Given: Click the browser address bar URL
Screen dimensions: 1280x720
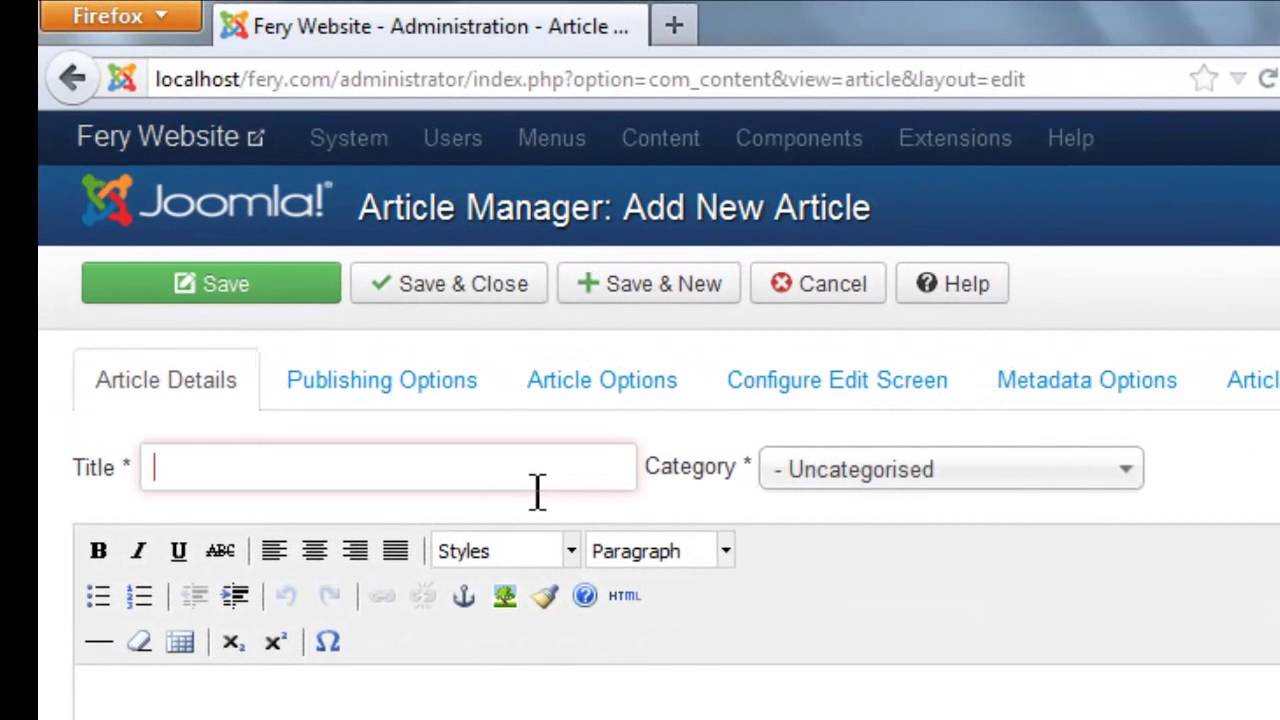Looking at the screenshot, I should (x=590, y=79).
